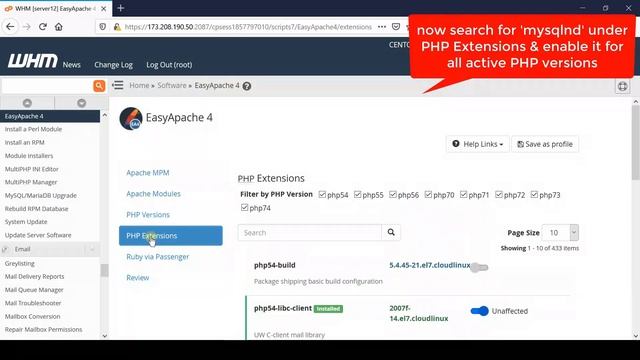Expand all sidebar sections with down arrow
This screenshot has width=640, height=360.
click(81, 103)
